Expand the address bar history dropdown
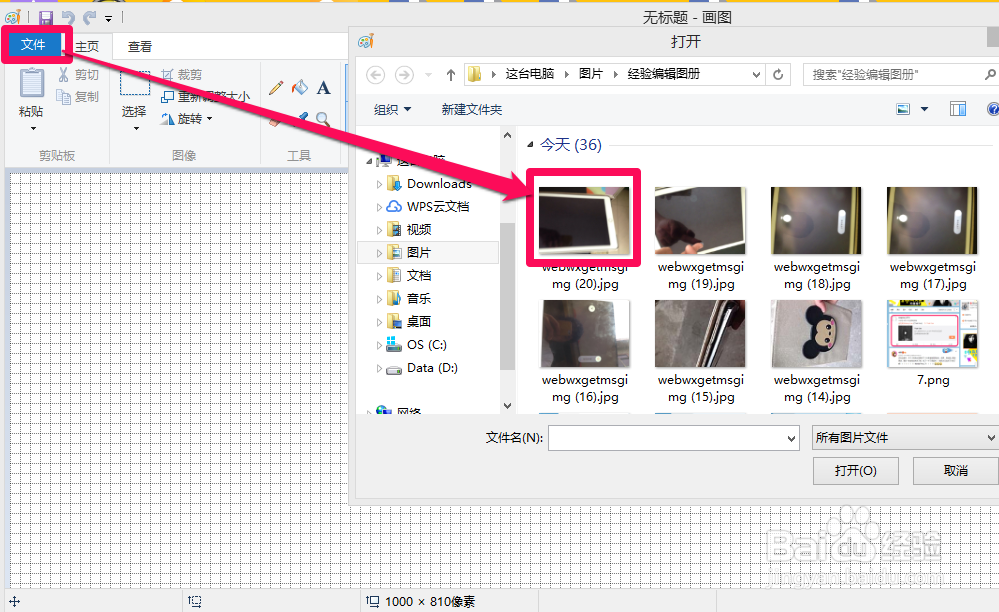 (756, 75)
